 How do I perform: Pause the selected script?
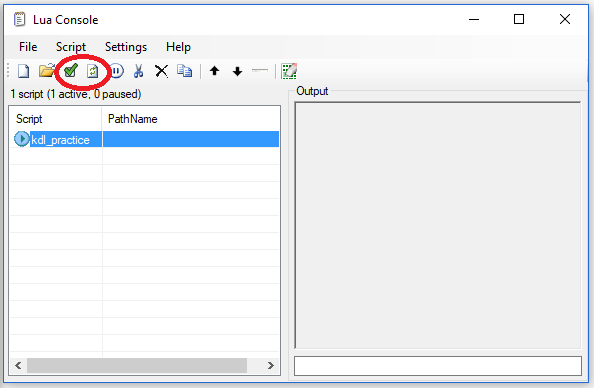[116, 71]
